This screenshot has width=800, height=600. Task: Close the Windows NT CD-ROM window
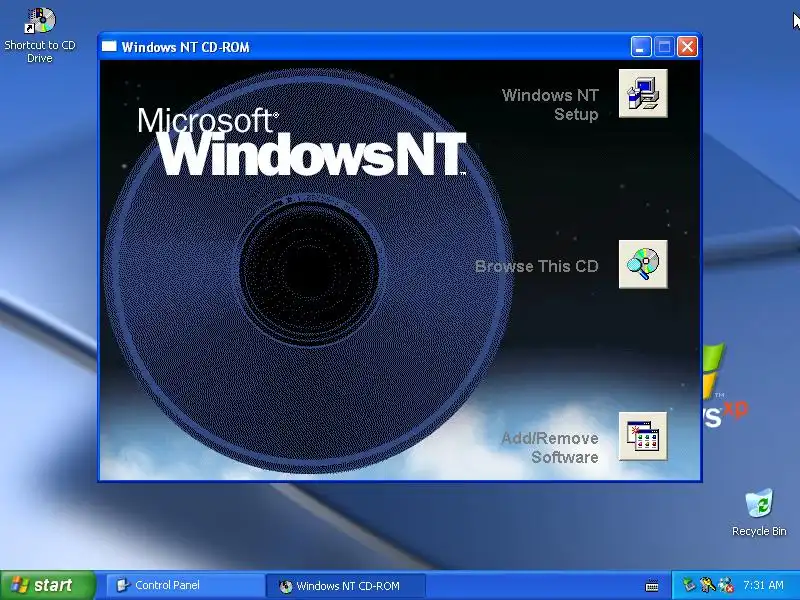[687, 47]
